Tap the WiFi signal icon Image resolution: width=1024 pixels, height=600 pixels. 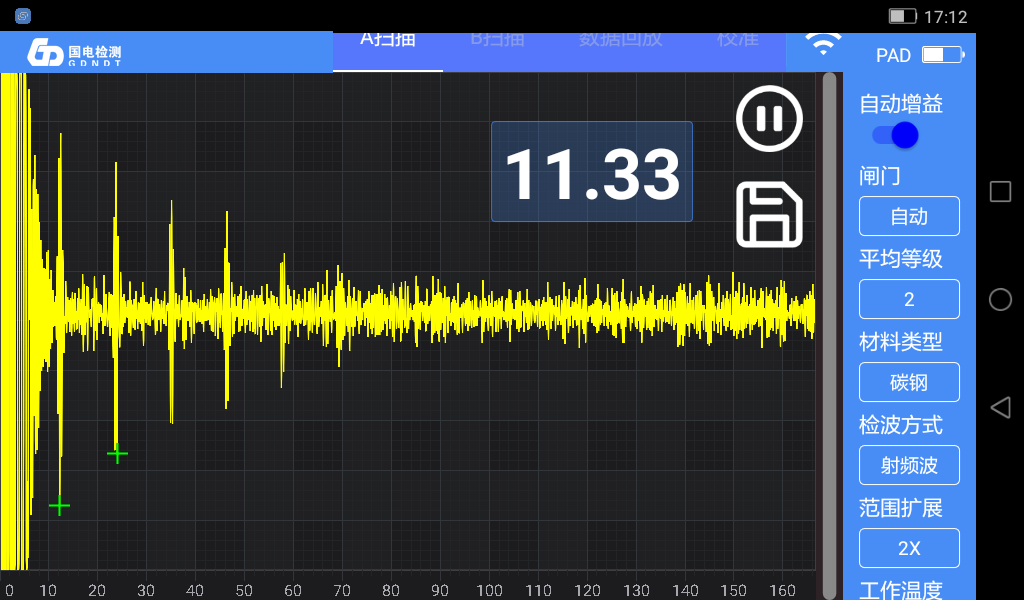(x=823, y=46)
